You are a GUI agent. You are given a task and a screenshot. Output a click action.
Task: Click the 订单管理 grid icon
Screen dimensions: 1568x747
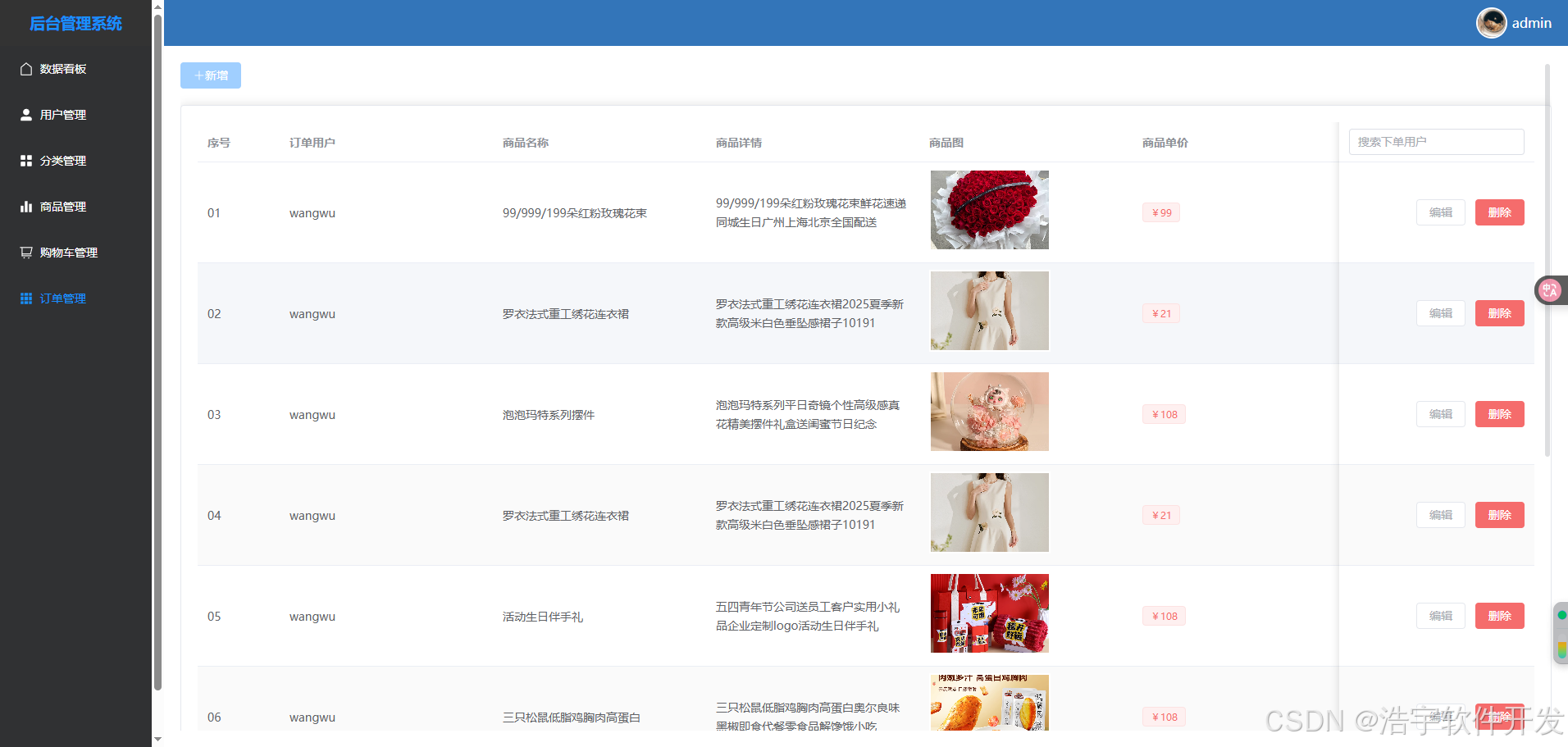(26, 298)
